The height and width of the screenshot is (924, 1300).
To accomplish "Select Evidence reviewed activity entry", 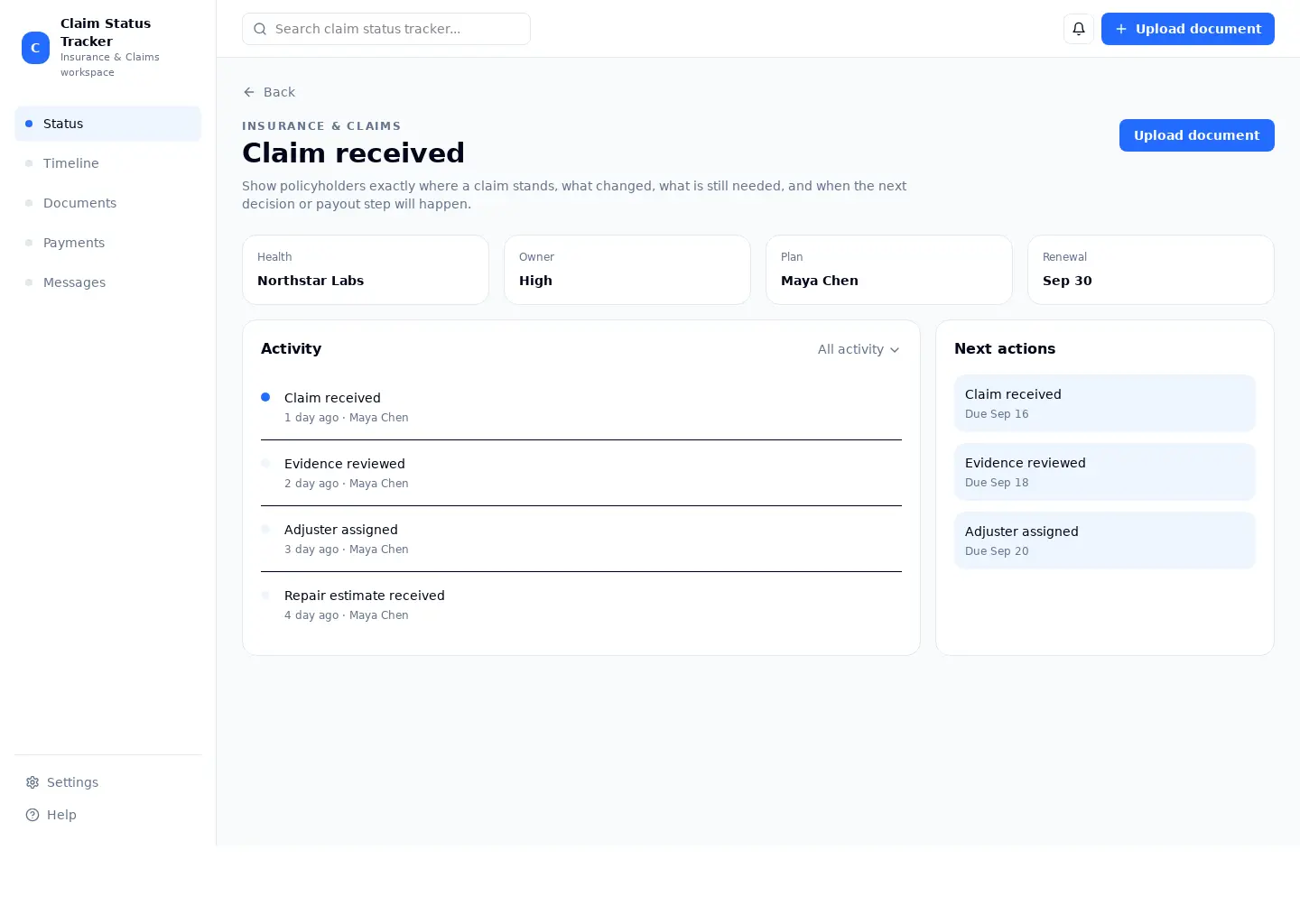I will click(x=581, y=473).
